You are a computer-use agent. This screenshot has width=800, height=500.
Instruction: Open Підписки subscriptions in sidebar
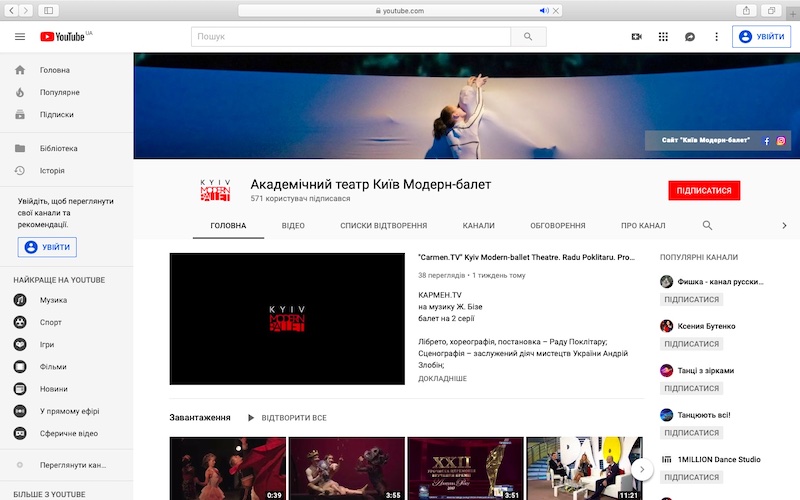coord(66,115)
